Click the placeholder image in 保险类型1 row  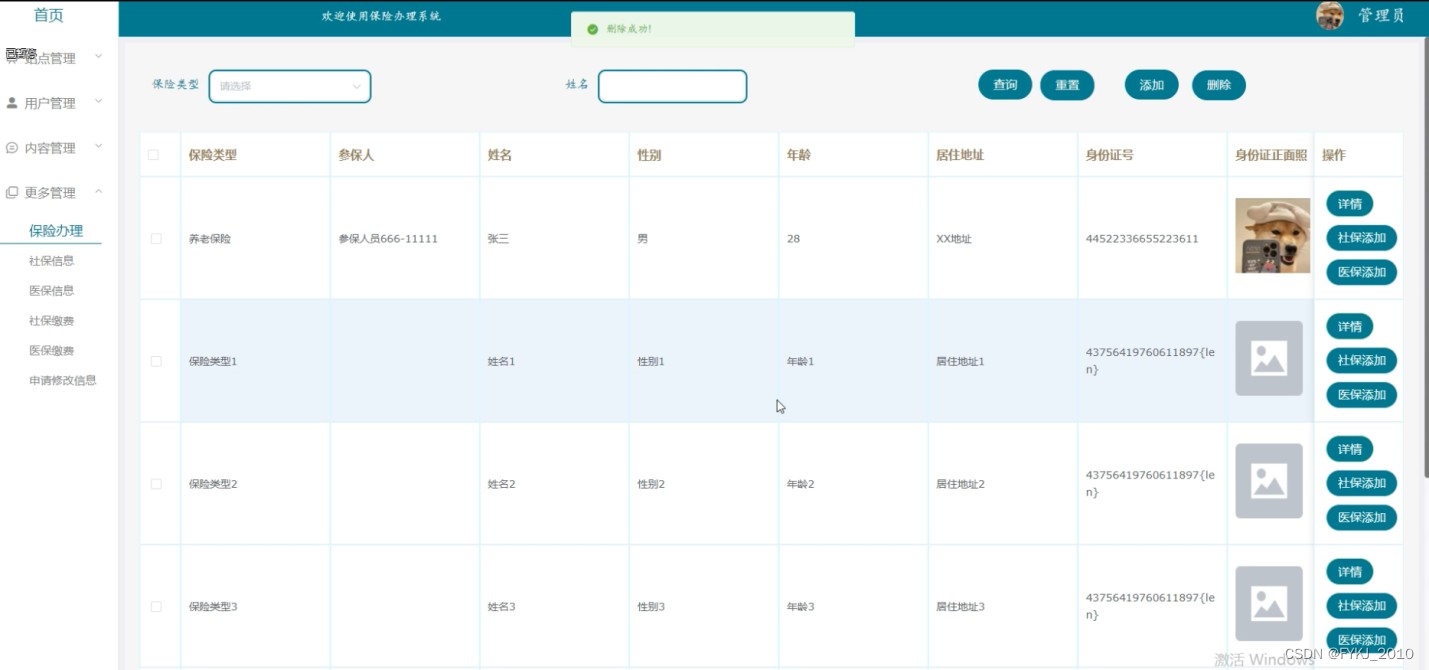[1269, 358]
